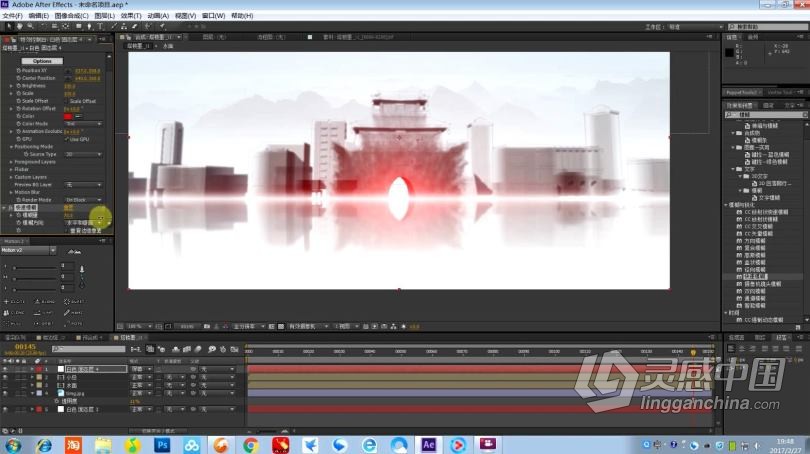Click the 切换开关/模式 button below layers
The image size is (810, 454).
point(158,431)
